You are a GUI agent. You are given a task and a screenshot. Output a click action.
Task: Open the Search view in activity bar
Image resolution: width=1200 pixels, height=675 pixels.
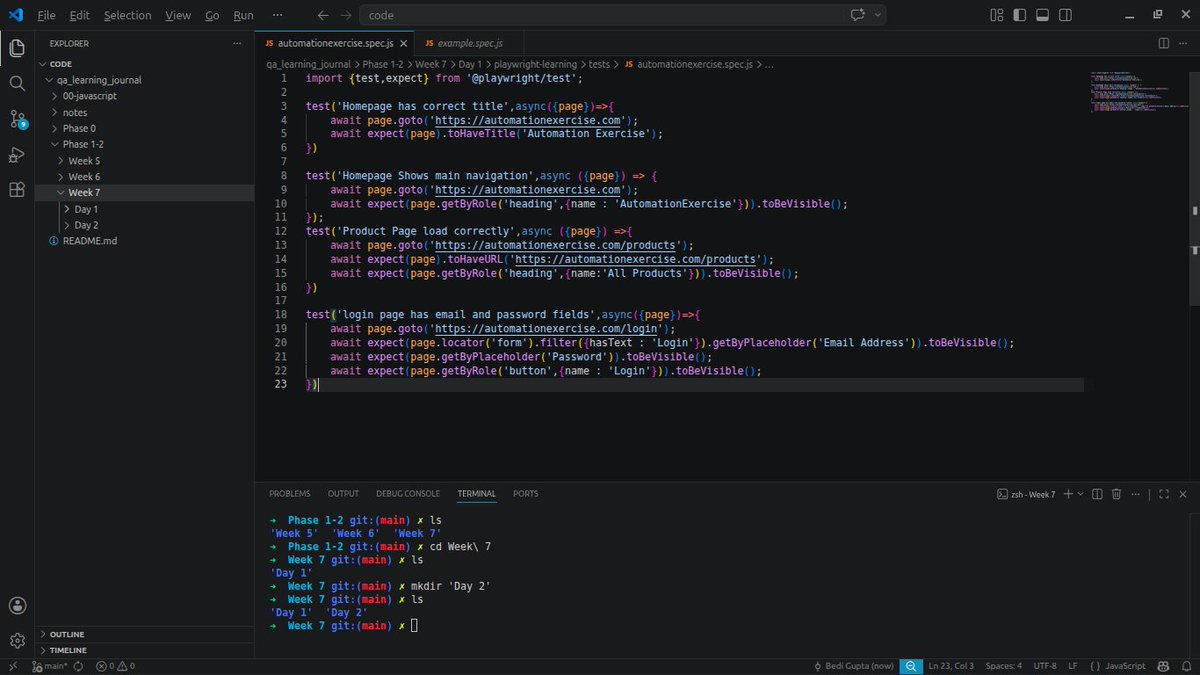pyautogui.click(x=17, y=83)
